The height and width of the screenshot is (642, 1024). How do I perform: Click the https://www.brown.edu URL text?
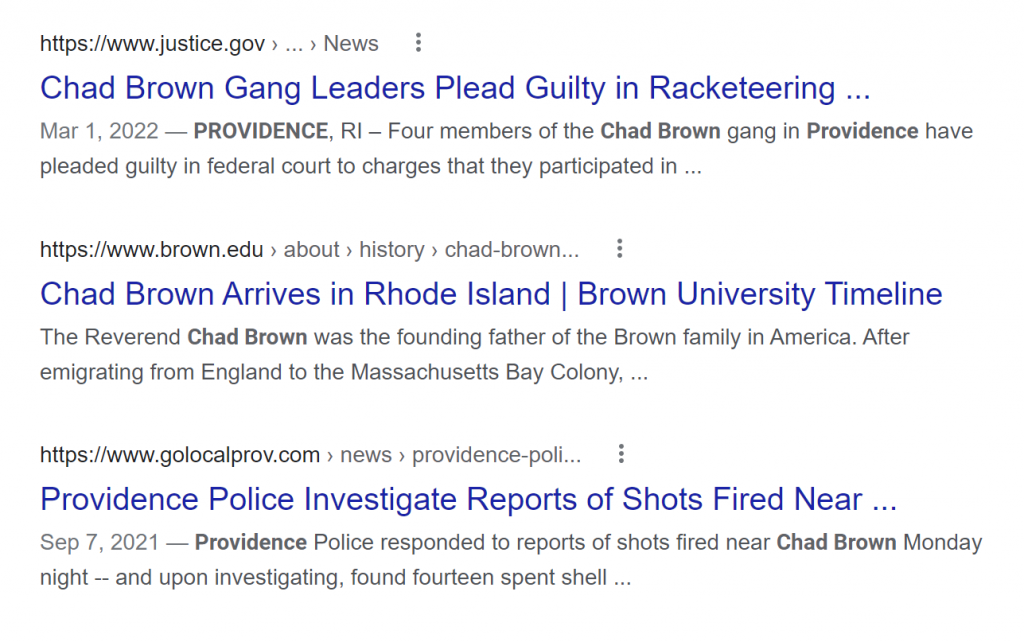point(152,249)
